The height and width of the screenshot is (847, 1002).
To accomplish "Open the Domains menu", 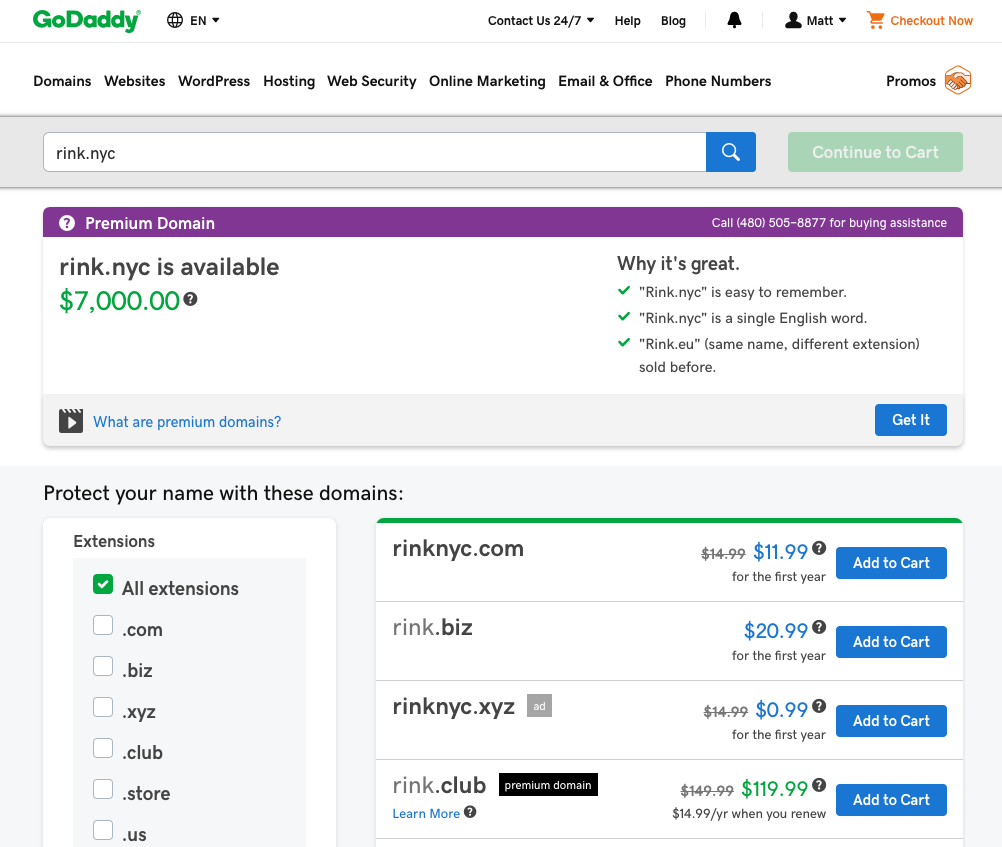I will tap(62, 81).
